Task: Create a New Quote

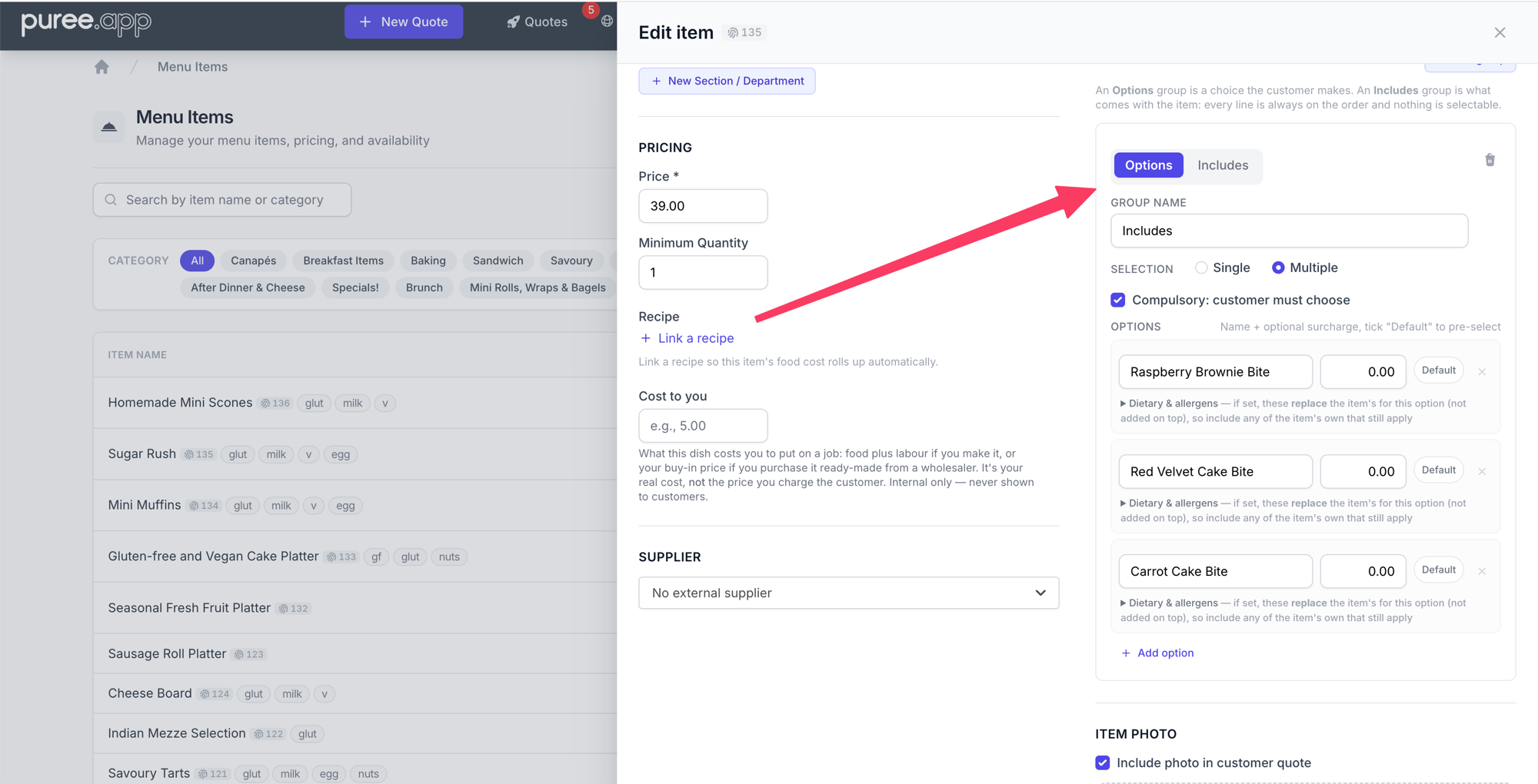Action: pos(404,22)
